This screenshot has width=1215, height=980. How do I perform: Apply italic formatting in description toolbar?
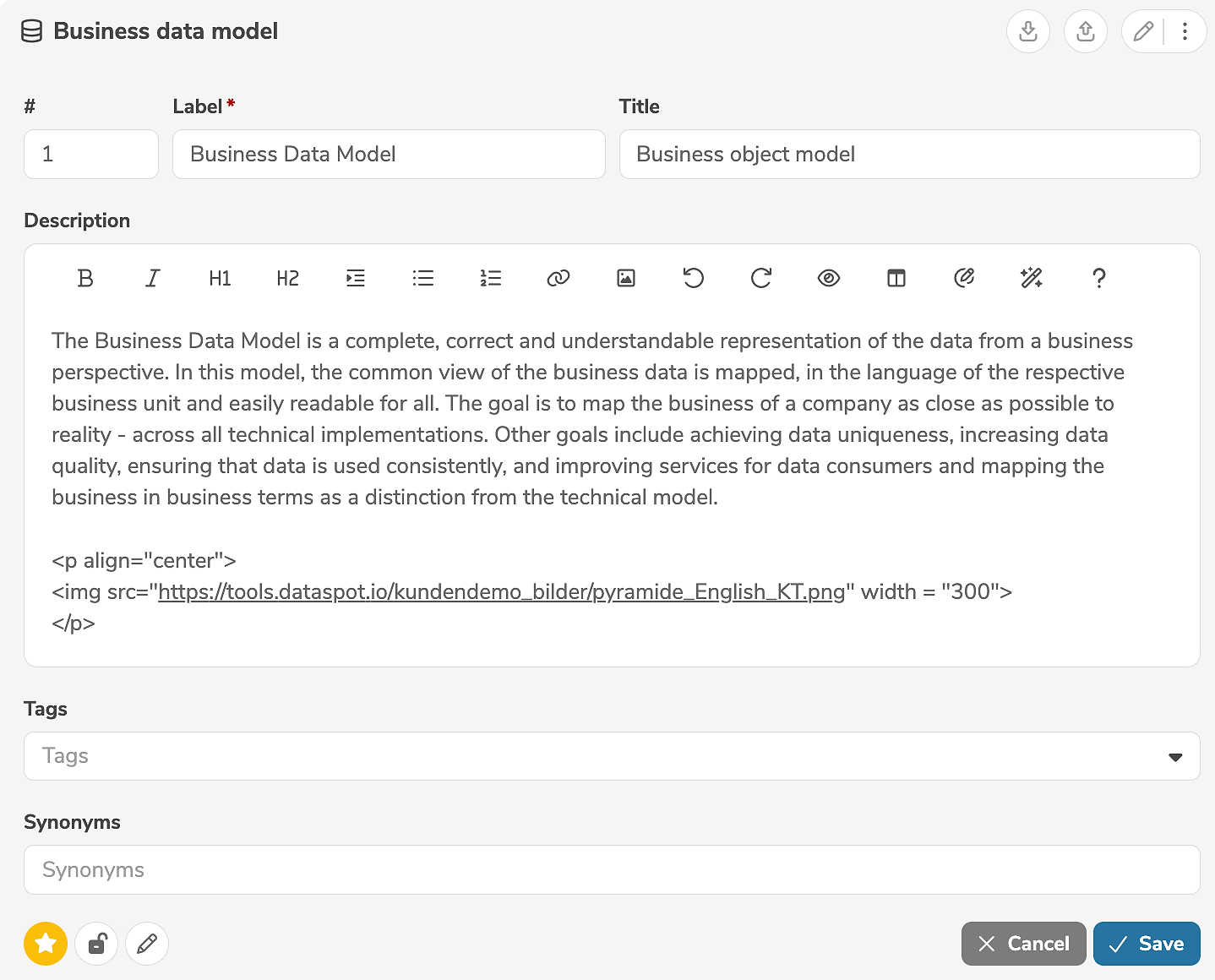pos(152,278)
